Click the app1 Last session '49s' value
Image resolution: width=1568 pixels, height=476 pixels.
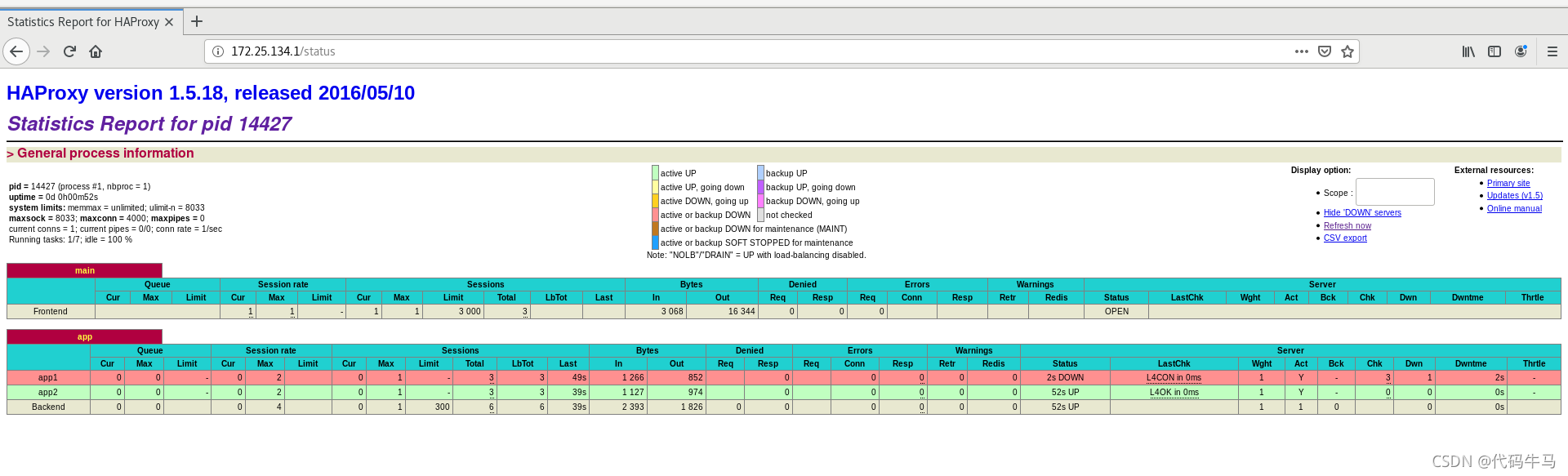(x=578, y=378)
